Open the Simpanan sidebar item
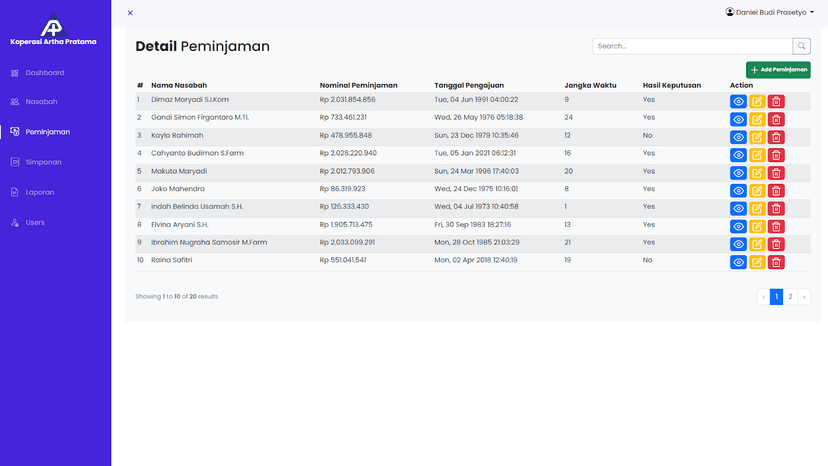The height and width of the screenshot is (466, 828). 43,161
